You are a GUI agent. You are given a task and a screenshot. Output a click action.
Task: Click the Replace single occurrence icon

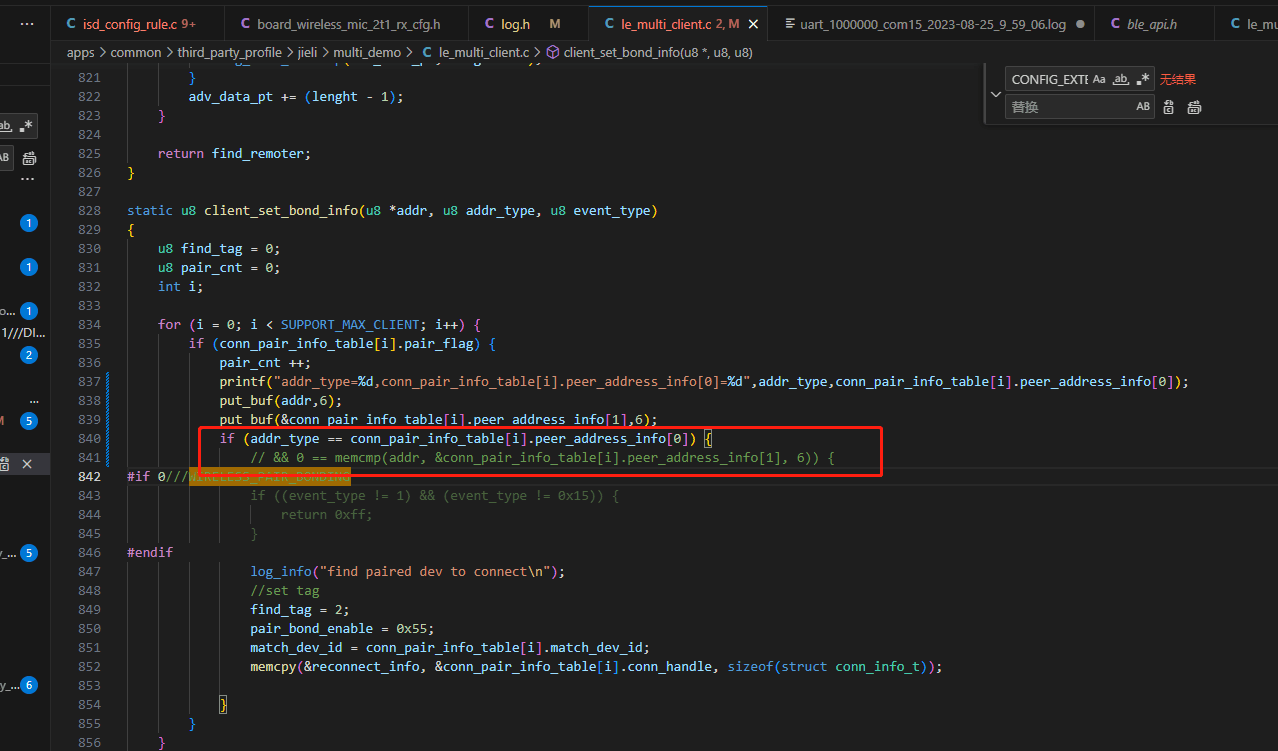point(1169,107)
